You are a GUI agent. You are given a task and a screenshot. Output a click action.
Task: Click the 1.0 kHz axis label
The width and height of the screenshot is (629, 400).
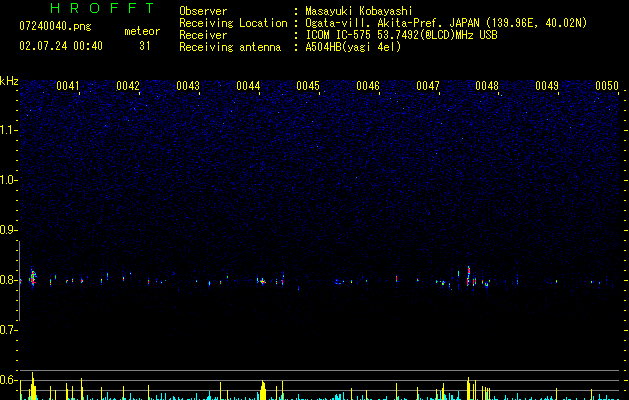coord(8,180)
